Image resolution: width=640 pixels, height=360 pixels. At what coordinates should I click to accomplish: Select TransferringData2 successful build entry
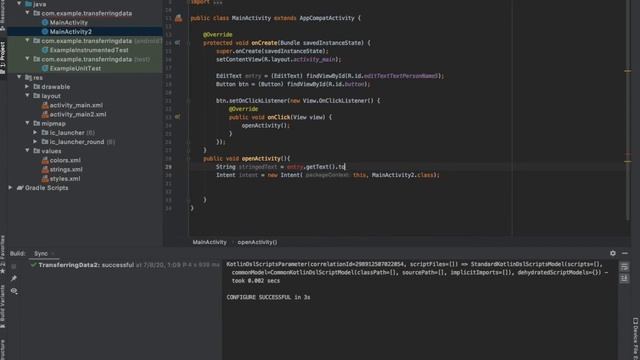click(125, 265)
